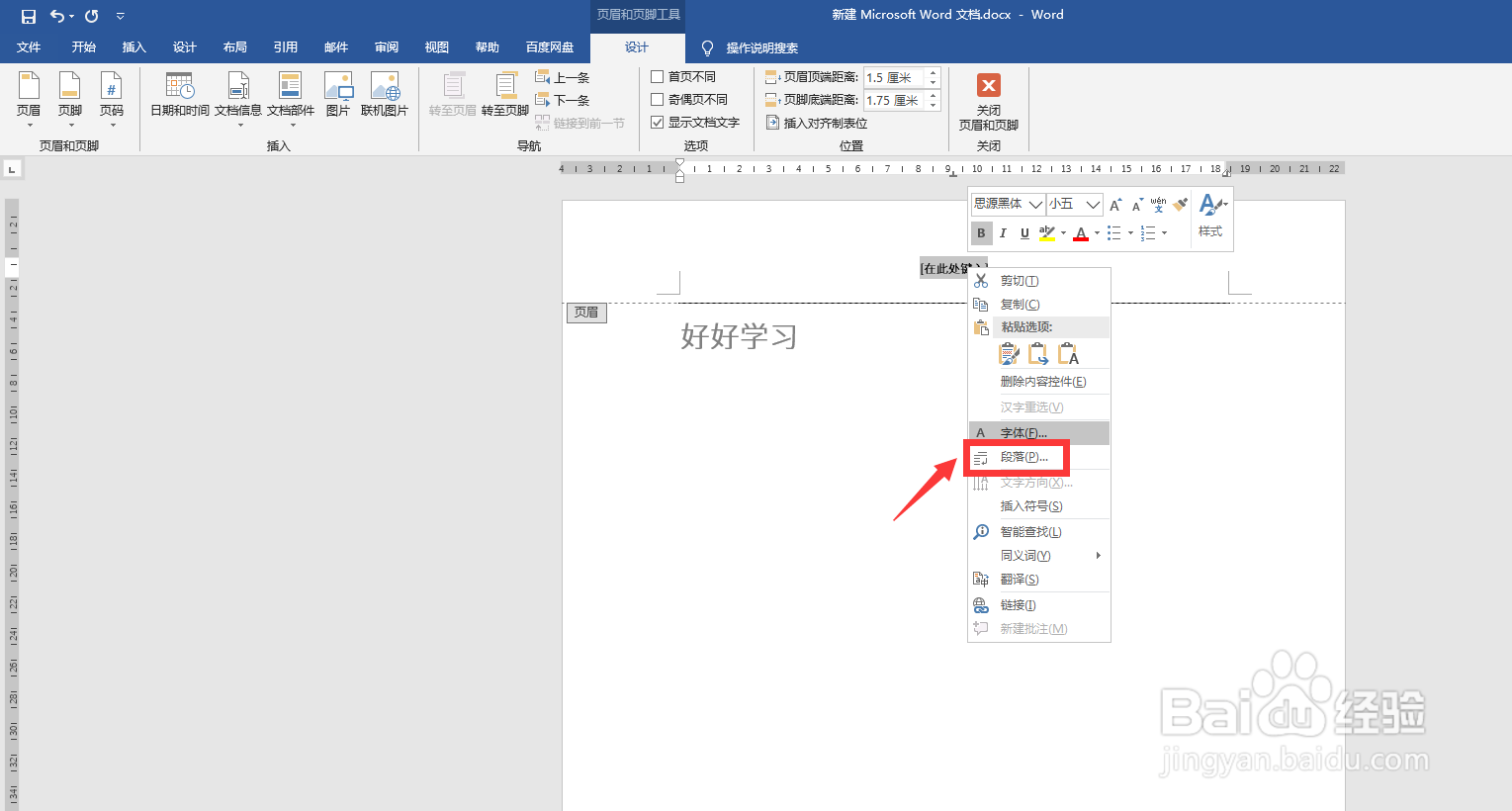Expand the highlight color dropdown arrow
Viewport: 1512px width, 811px height.
point(1063,233)
